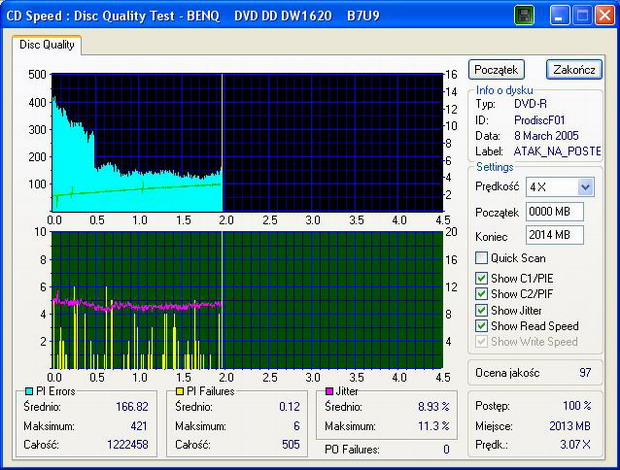Click the cyan PI Errors color swatch
This screenshot has width=620, height=470.
click(x=29, y=391)
